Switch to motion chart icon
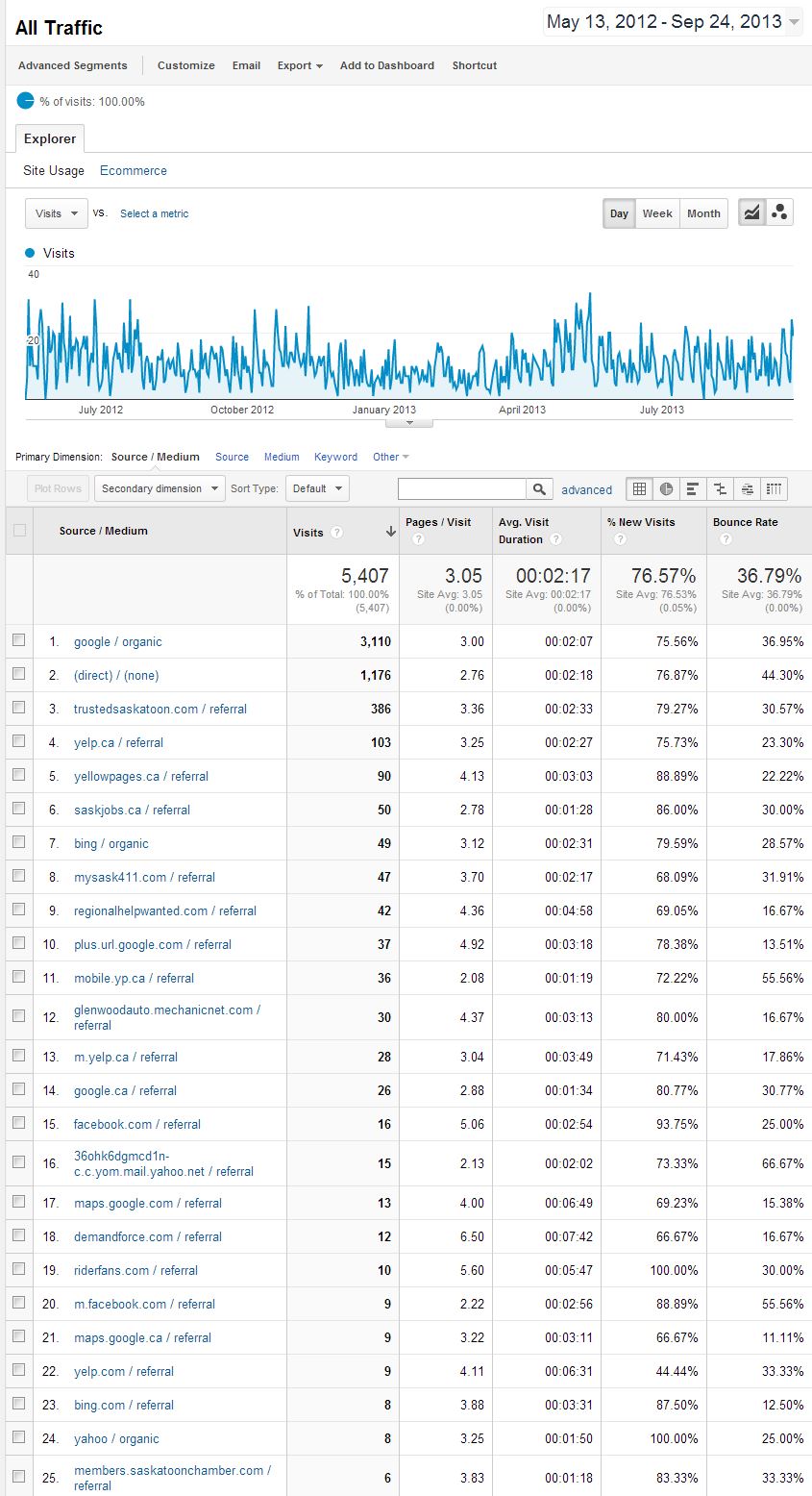The width and height of the screenshot is (812, 1496). pyautogui.click(x=779, y=213)
